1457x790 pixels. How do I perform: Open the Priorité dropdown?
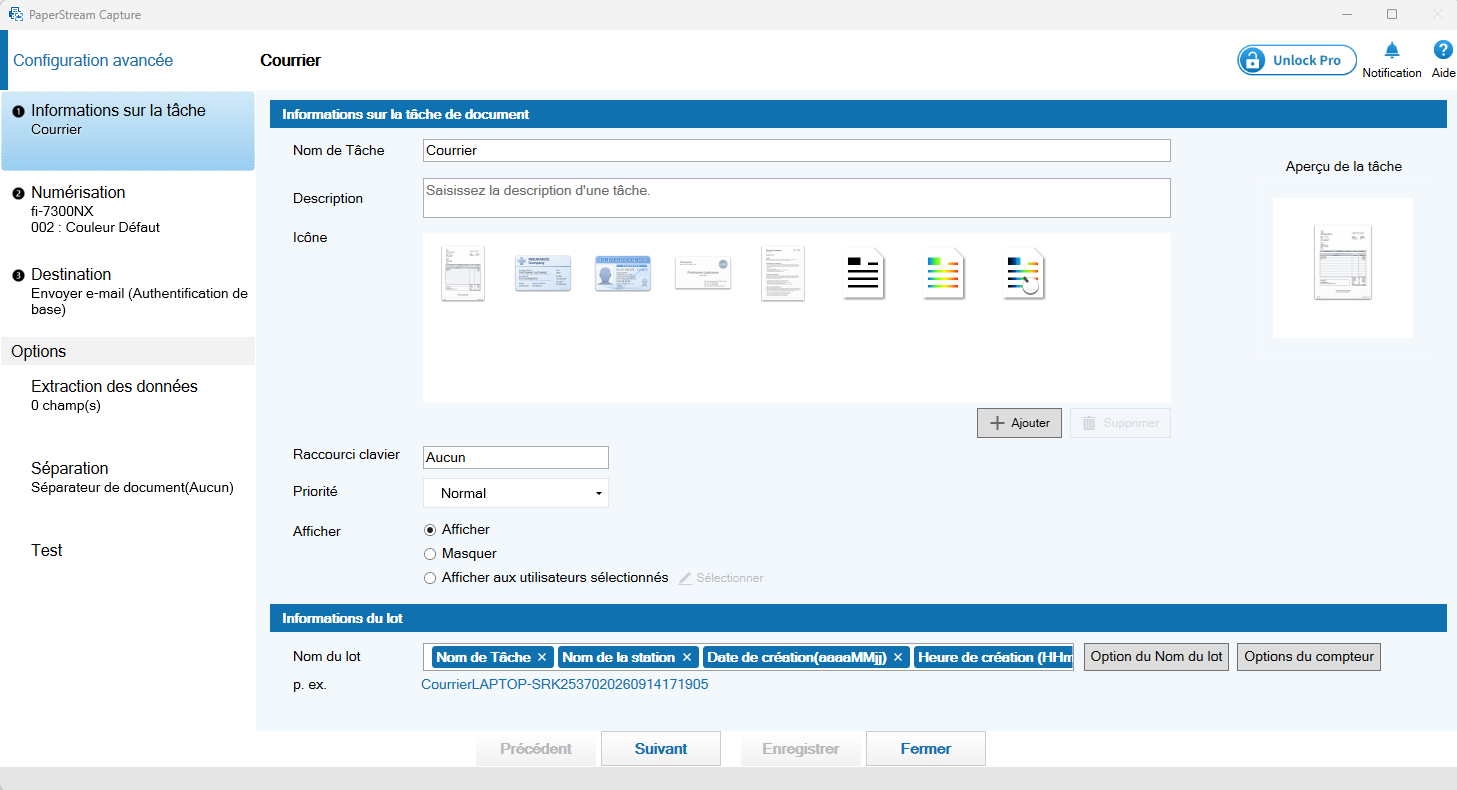[x=516, y=493]
